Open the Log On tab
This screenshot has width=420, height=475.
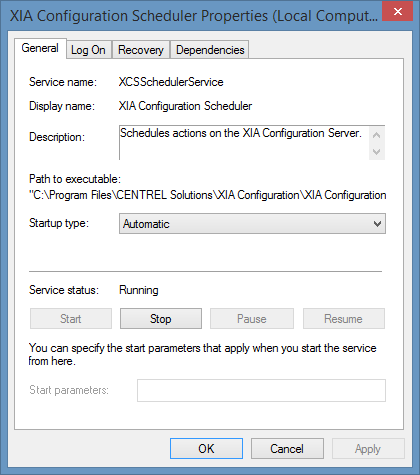pyautogui.click(x=88, y=50)
